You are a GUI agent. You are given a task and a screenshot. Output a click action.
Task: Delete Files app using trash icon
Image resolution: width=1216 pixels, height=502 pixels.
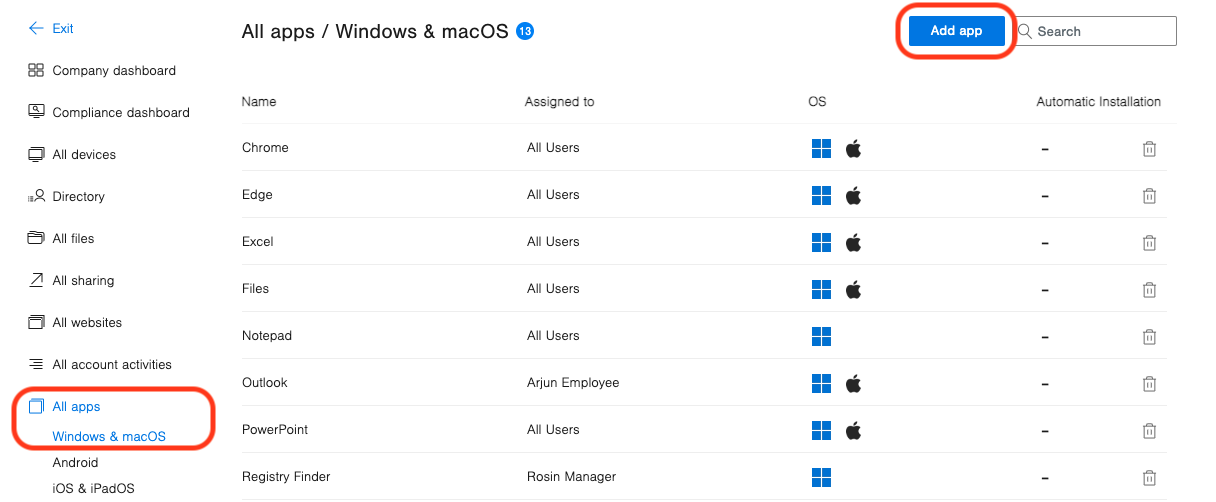1150,290
